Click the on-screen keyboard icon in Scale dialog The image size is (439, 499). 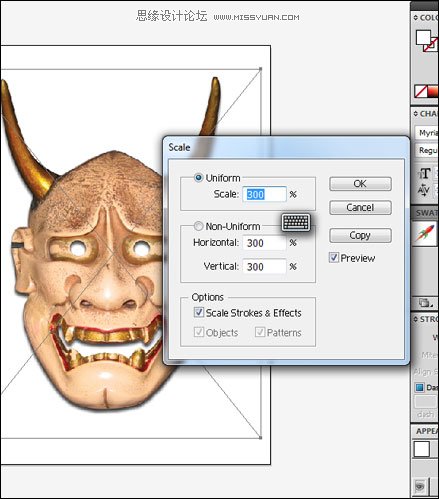tap(296, 222)
